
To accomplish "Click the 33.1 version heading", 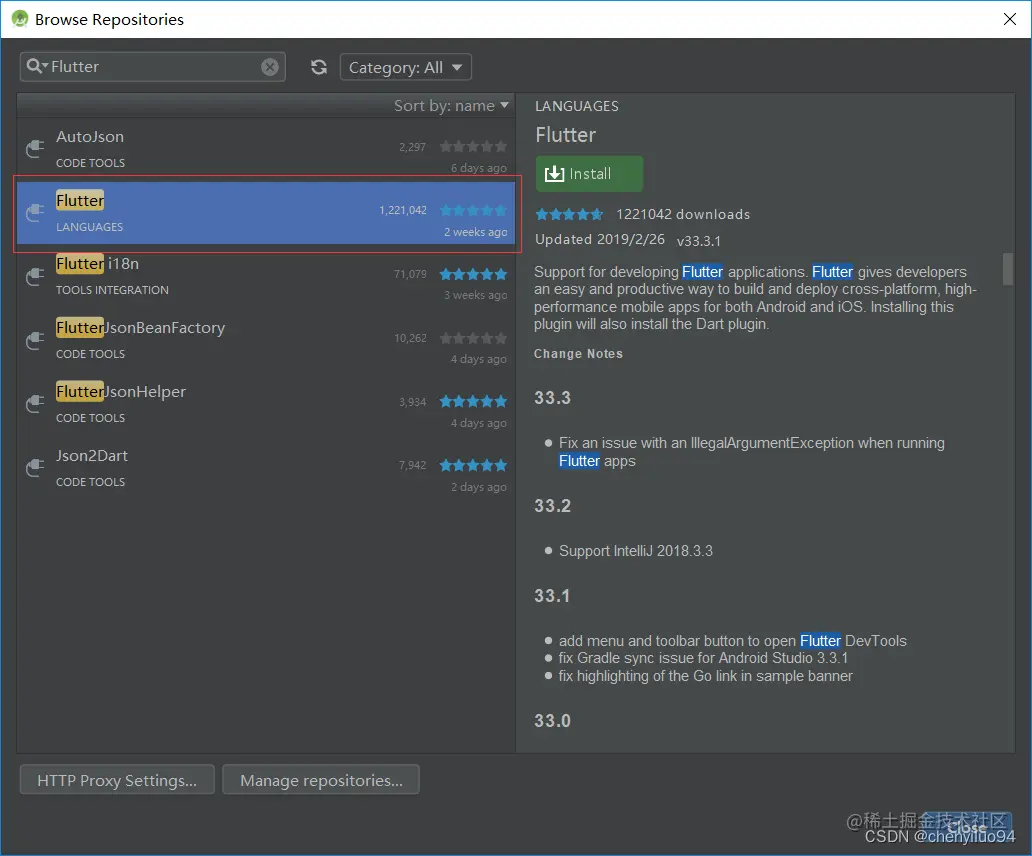I will coord(552,596).
